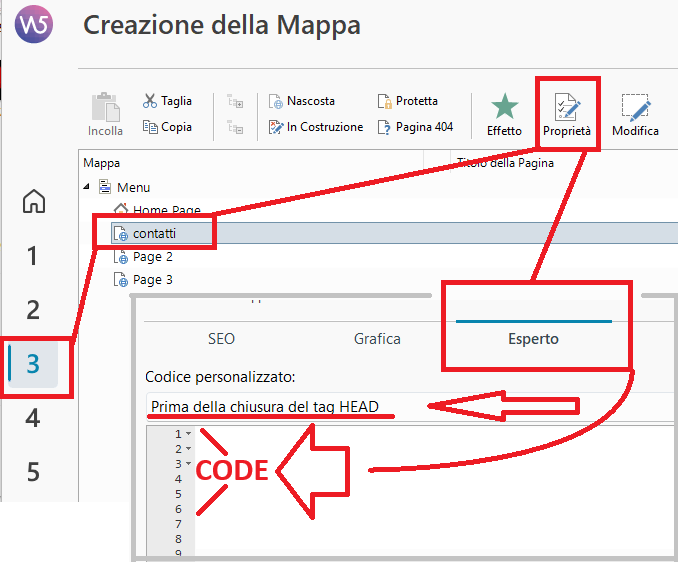Go to step 4 in sidebar
678x562 pixels.
[33, 418]
